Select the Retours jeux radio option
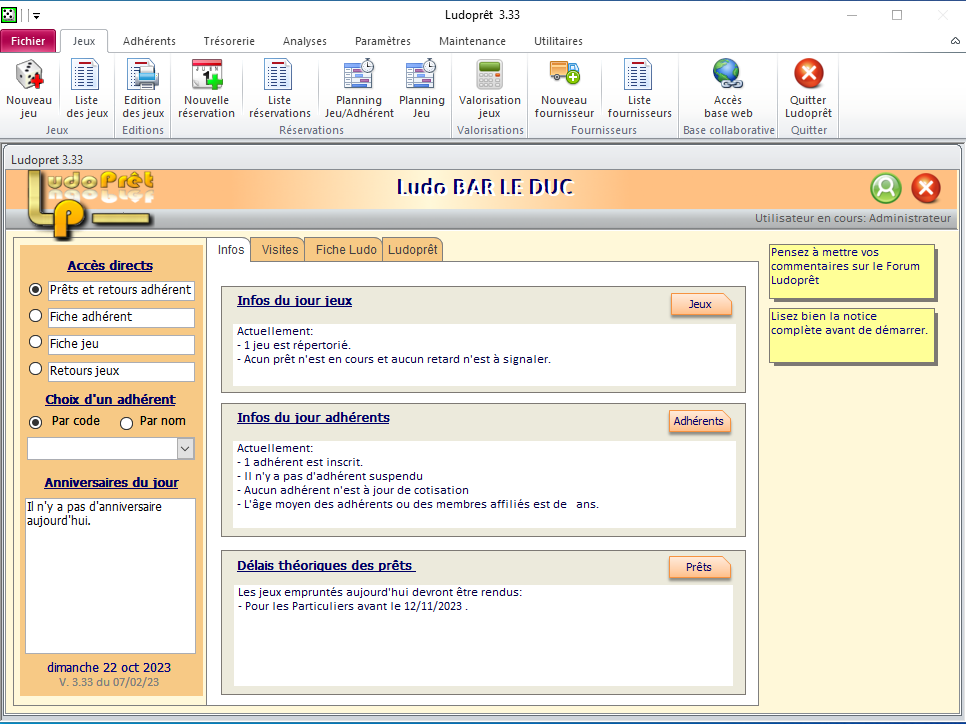 coord(36,371)
